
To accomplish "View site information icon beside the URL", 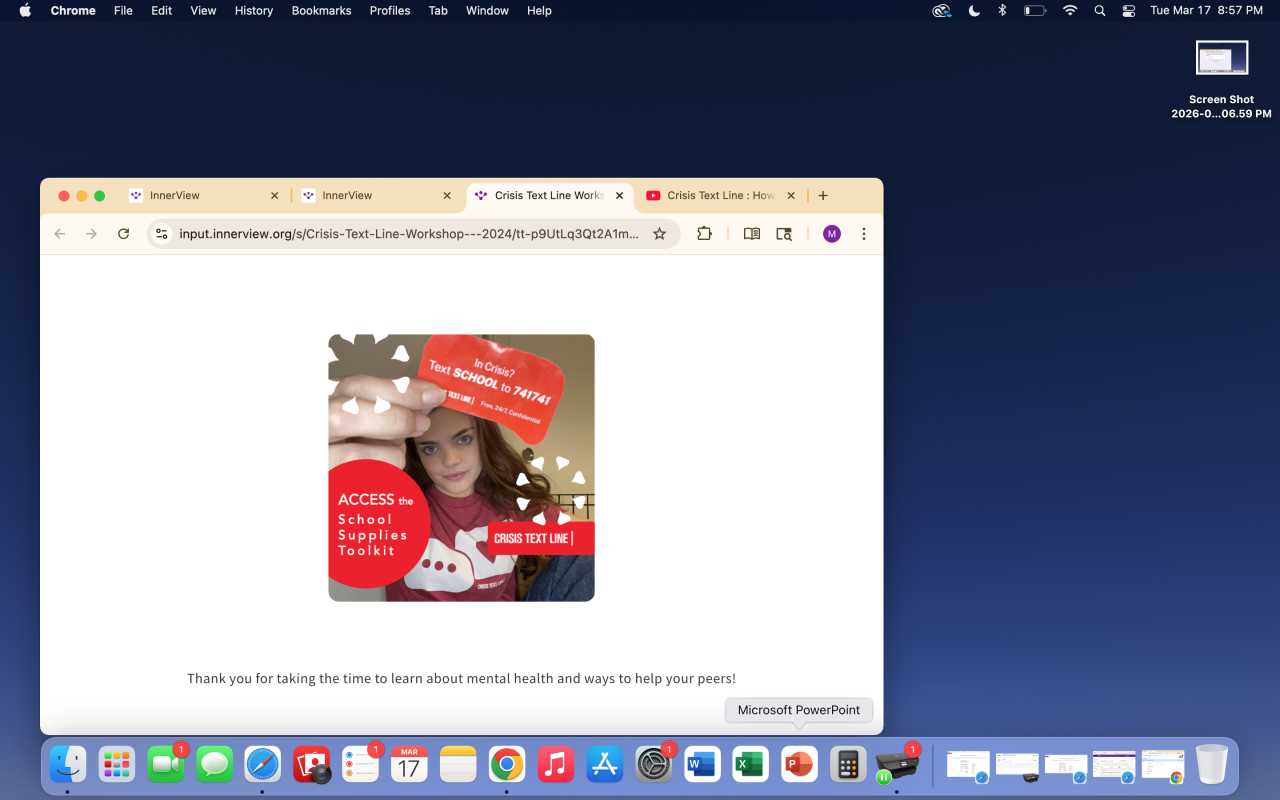I will (161, 234).
